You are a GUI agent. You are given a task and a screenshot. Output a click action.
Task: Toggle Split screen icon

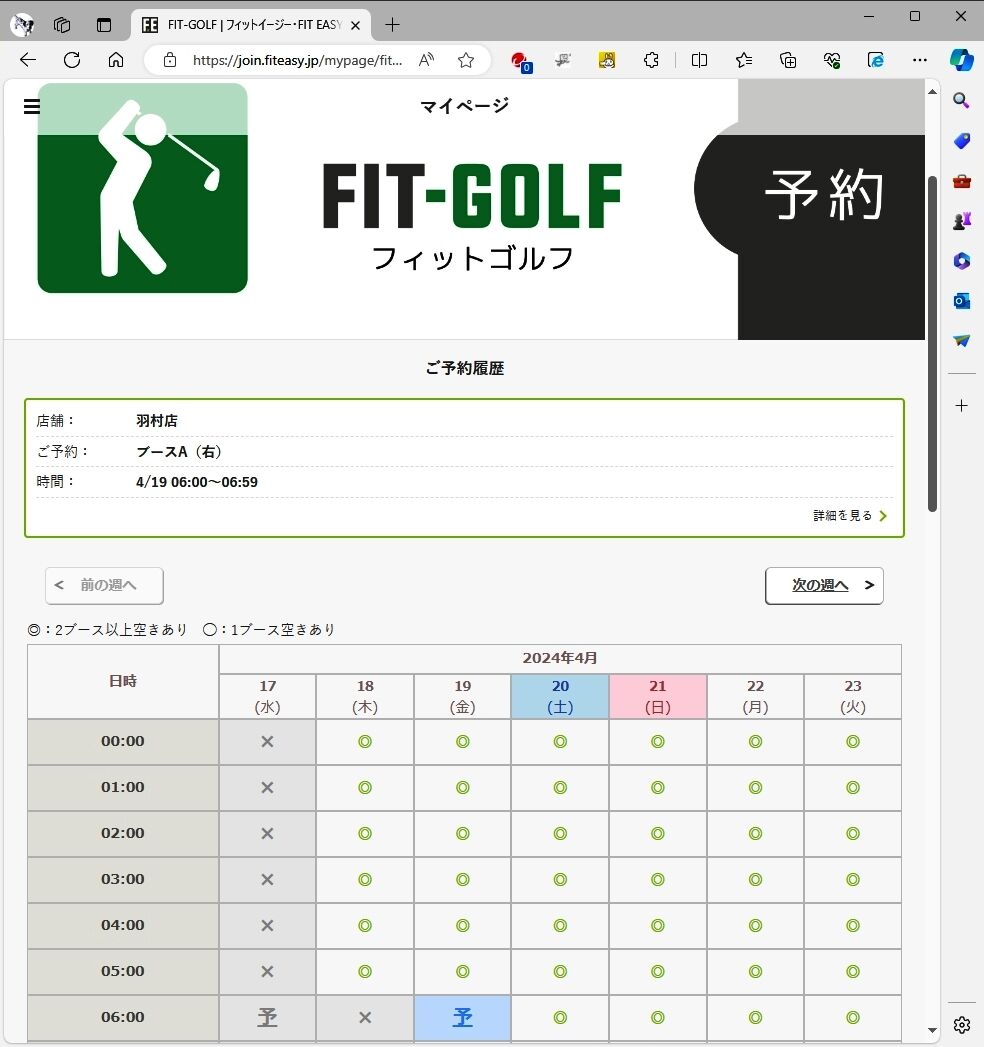(x=699, y=60)
